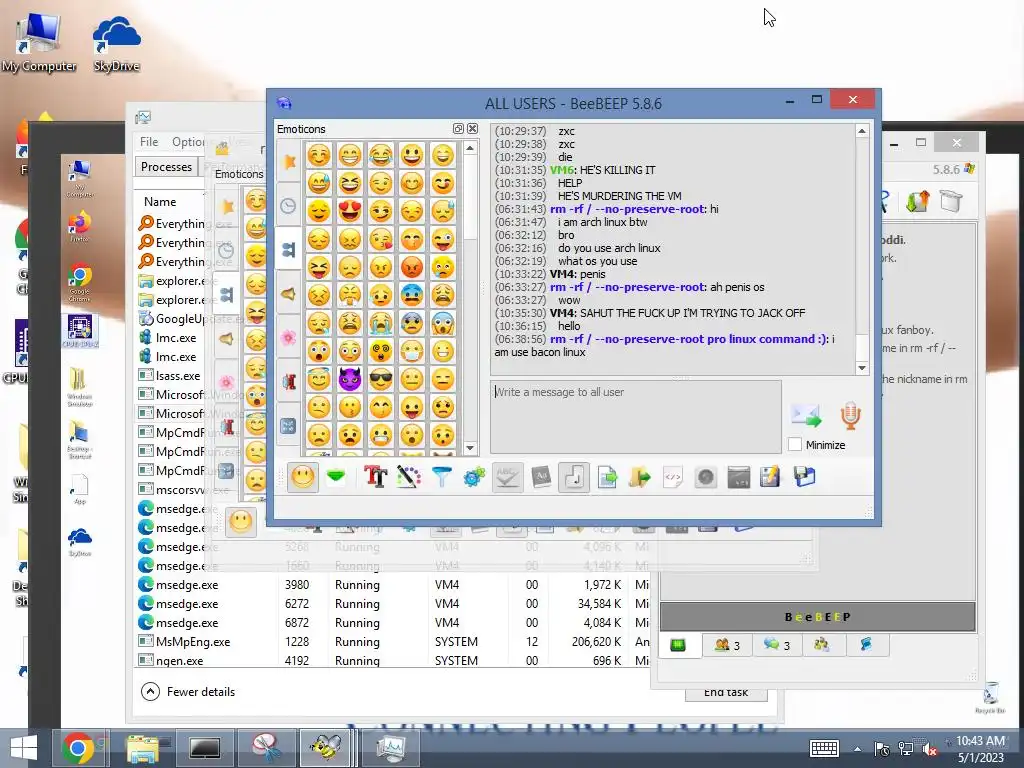This screenshot has width=1024, height=768.
Task: Insert the loudly crying emoticon
Action: coord(381,323)
